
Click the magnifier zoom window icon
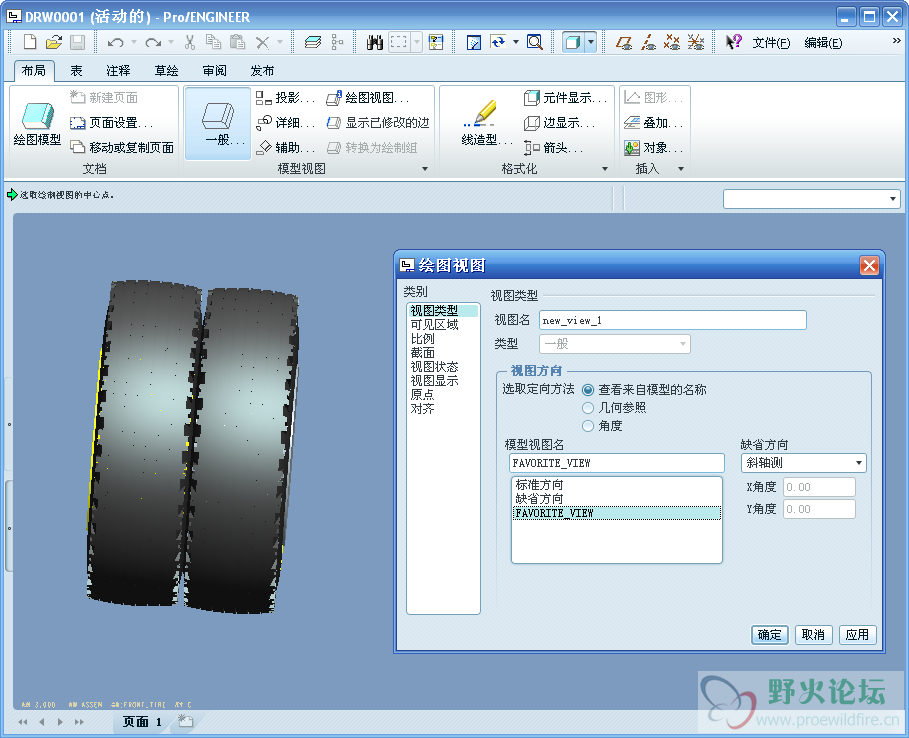coord(535,42)
